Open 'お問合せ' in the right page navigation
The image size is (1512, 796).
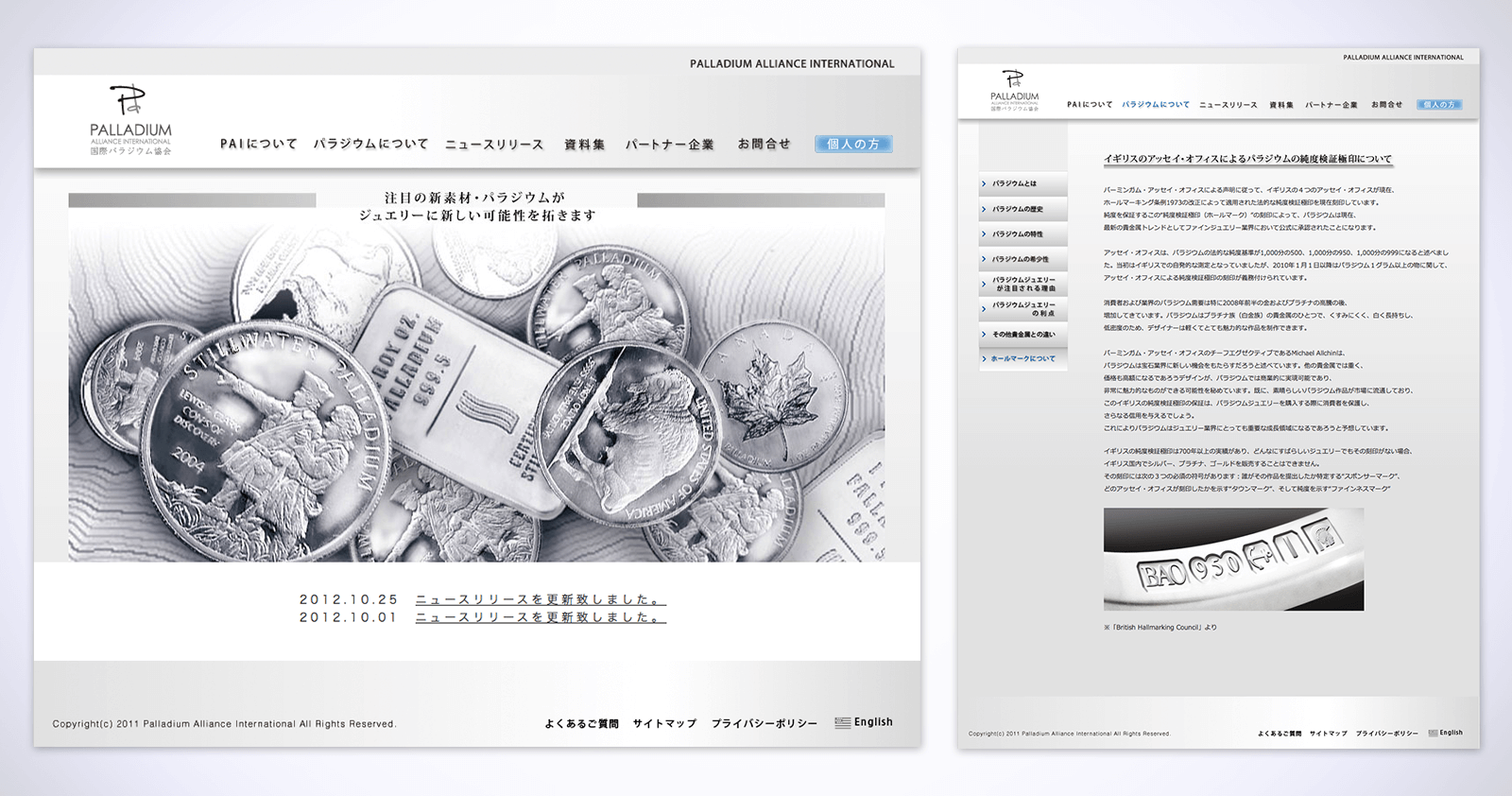1387,105
